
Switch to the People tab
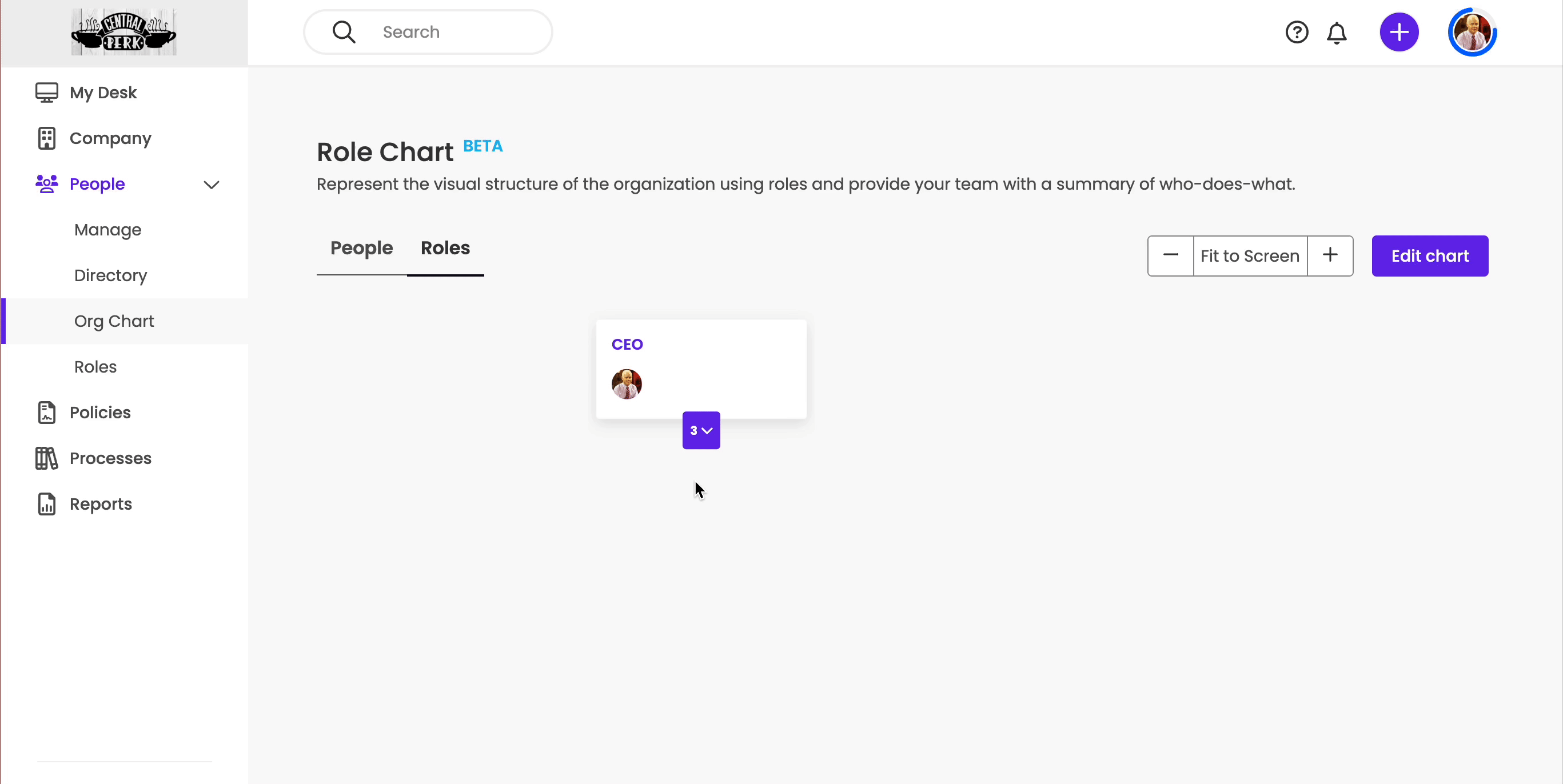pyautogui.click(x=362, y=248)
